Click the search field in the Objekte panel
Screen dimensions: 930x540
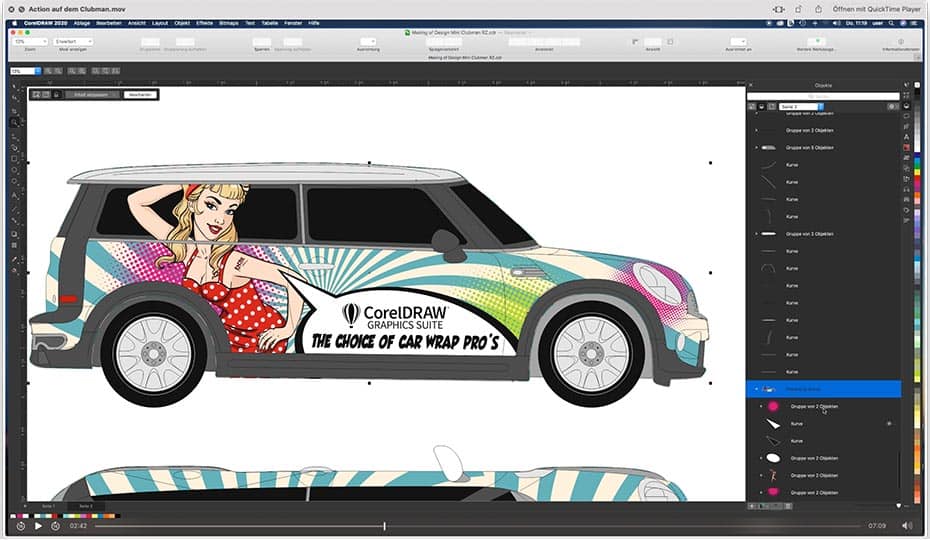(823, 96)
